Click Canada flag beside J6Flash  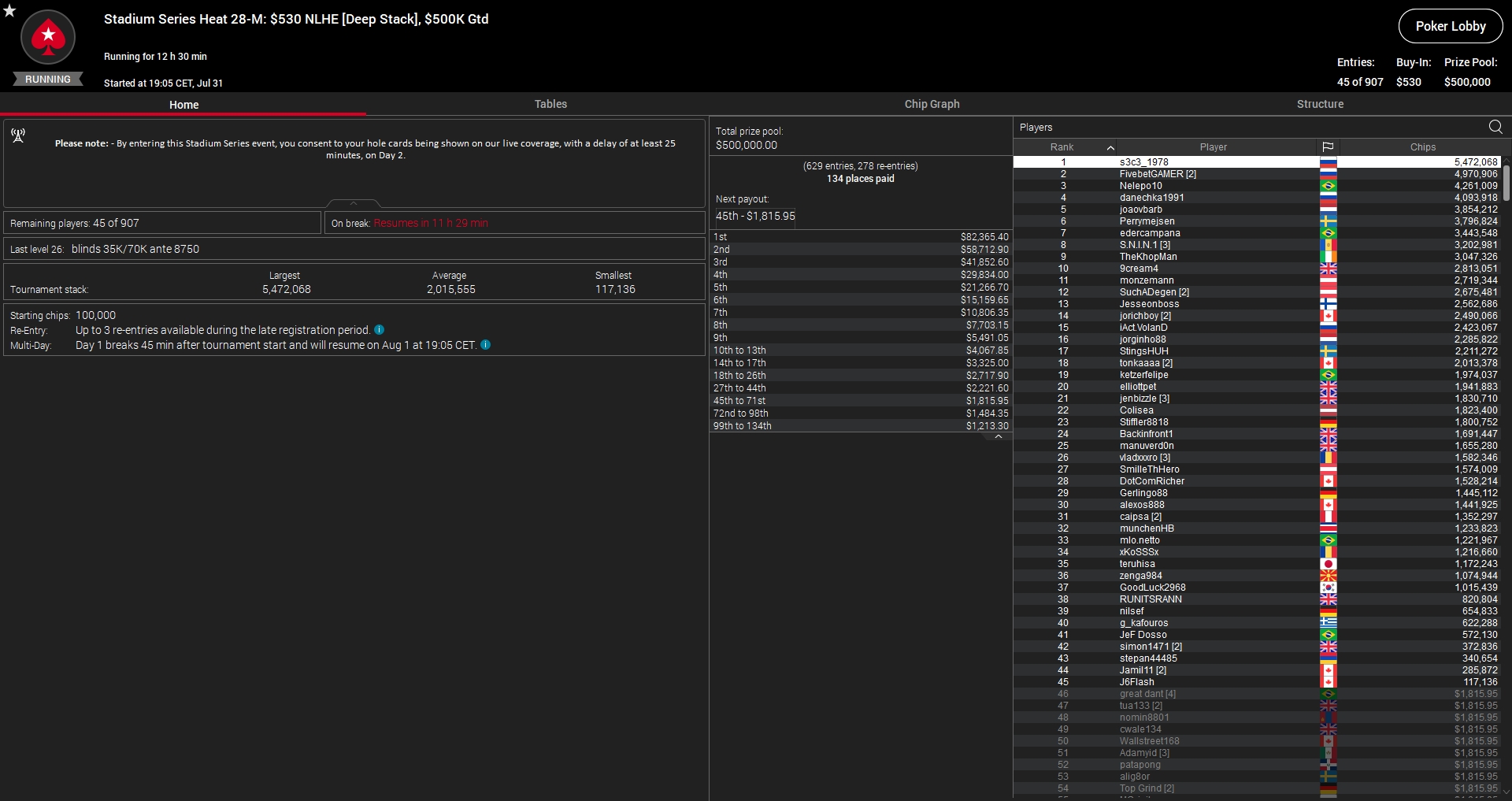pos(1329,682)
